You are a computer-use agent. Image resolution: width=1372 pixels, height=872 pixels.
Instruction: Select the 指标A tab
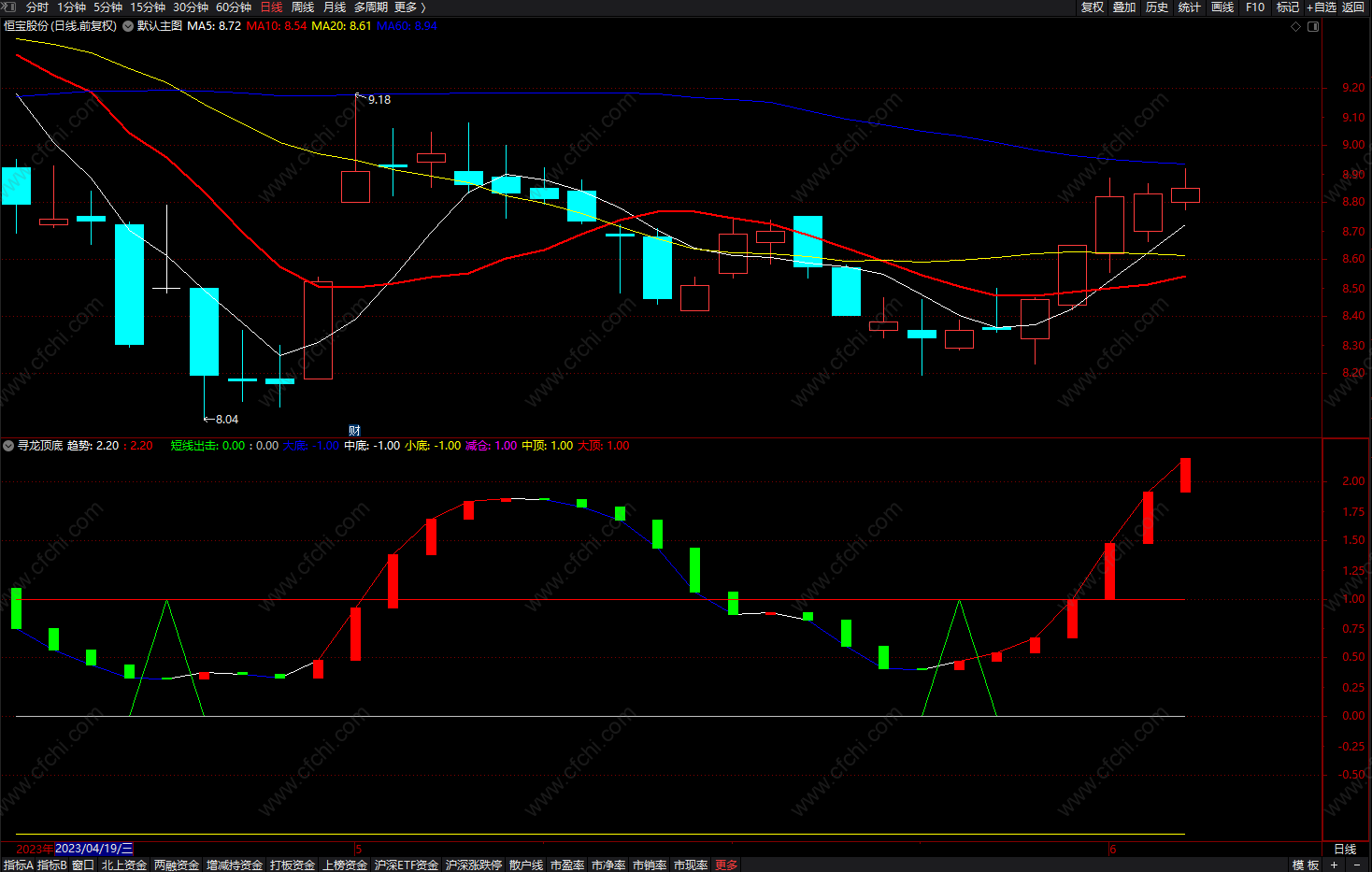19,865
